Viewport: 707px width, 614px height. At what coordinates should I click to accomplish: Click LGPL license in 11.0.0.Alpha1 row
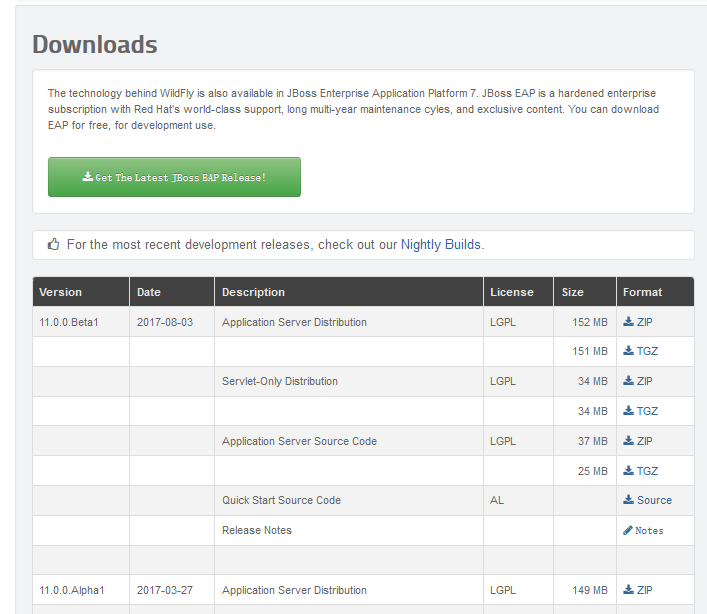(x=503, y=590)
